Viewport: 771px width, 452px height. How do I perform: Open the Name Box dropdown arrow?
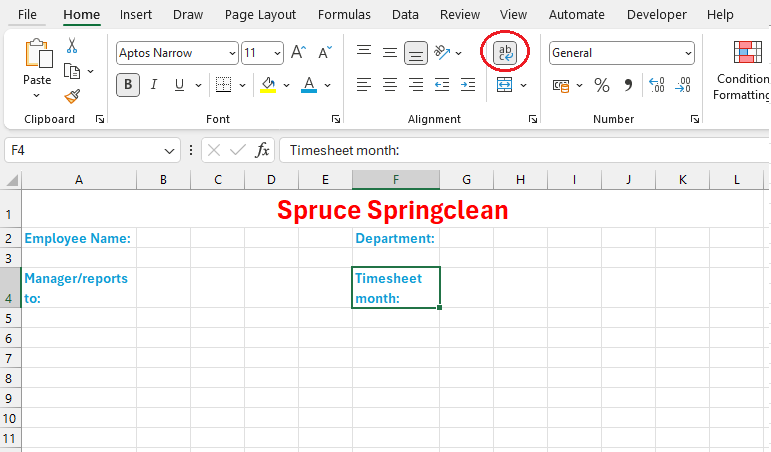pyautogui.click(x=170, y=150)
